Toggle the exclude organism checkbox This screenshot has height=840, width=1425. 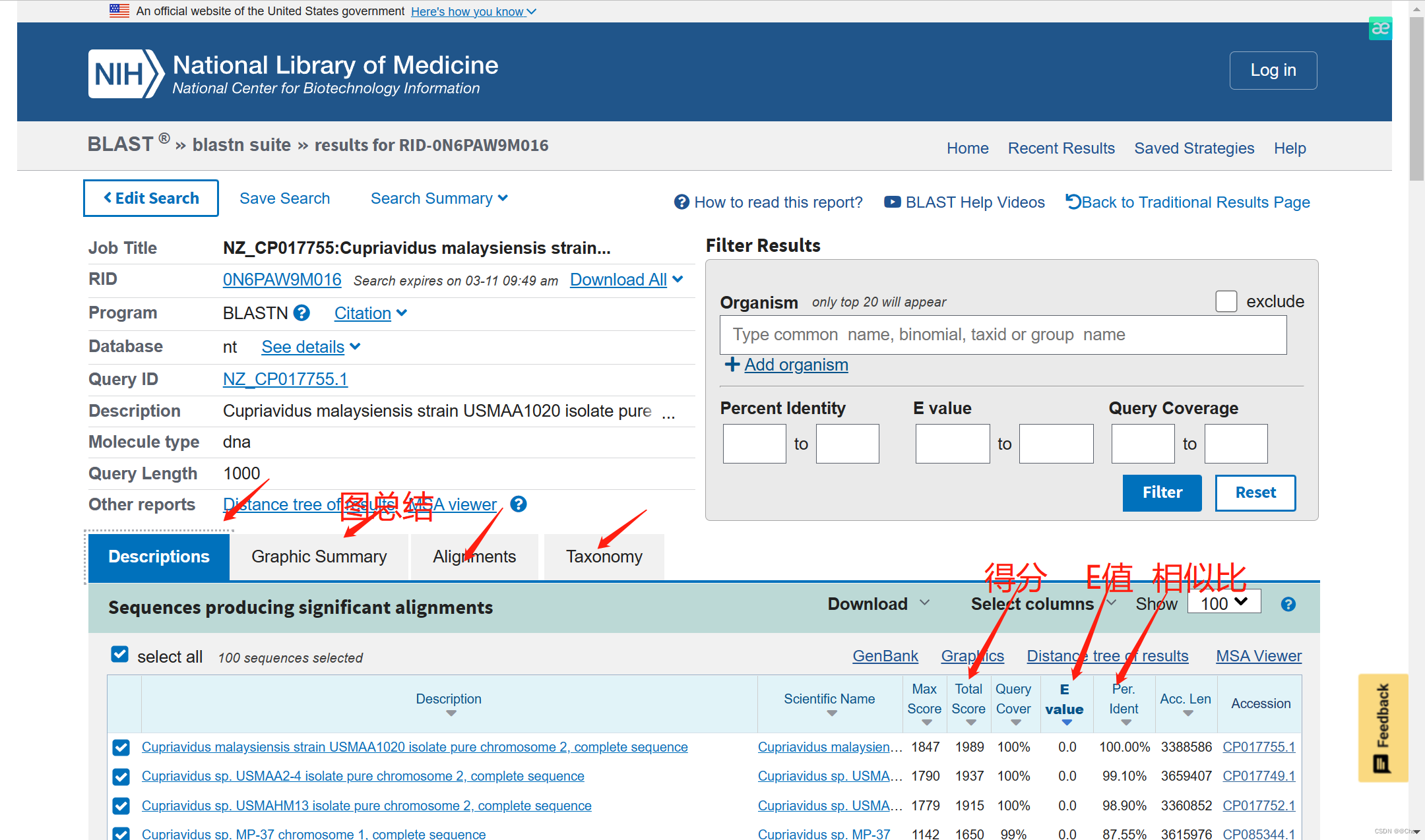(1226, 301)
